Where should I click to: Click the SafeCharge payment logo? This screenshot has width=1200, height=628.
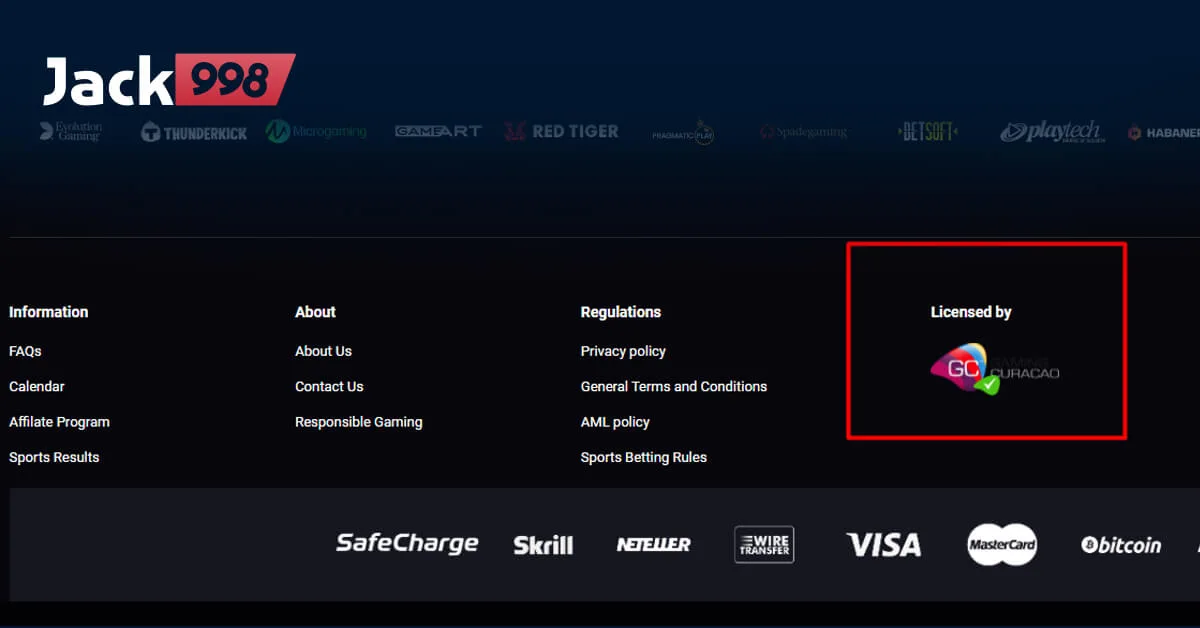tap(407, 543)
